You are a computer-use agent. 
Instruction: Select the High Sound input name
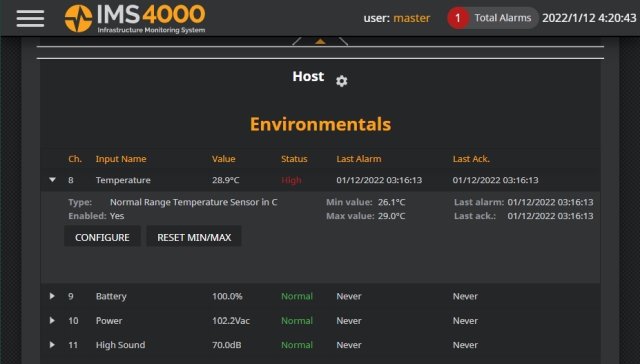point(120,345)
